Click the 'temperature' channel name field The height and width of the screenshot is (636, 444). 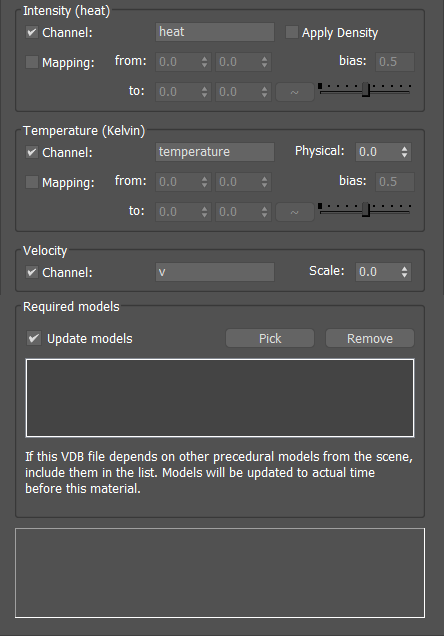tap(215, 152)
